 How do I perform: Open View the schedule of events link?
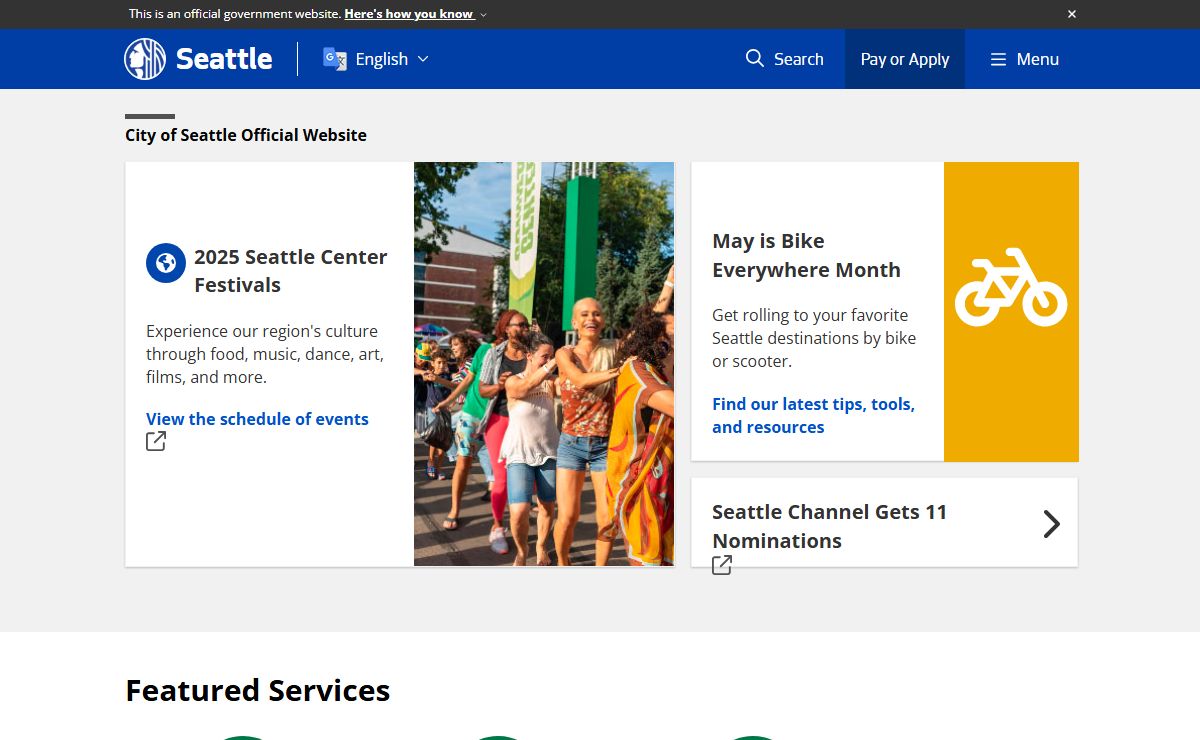(x=257, y=419)
